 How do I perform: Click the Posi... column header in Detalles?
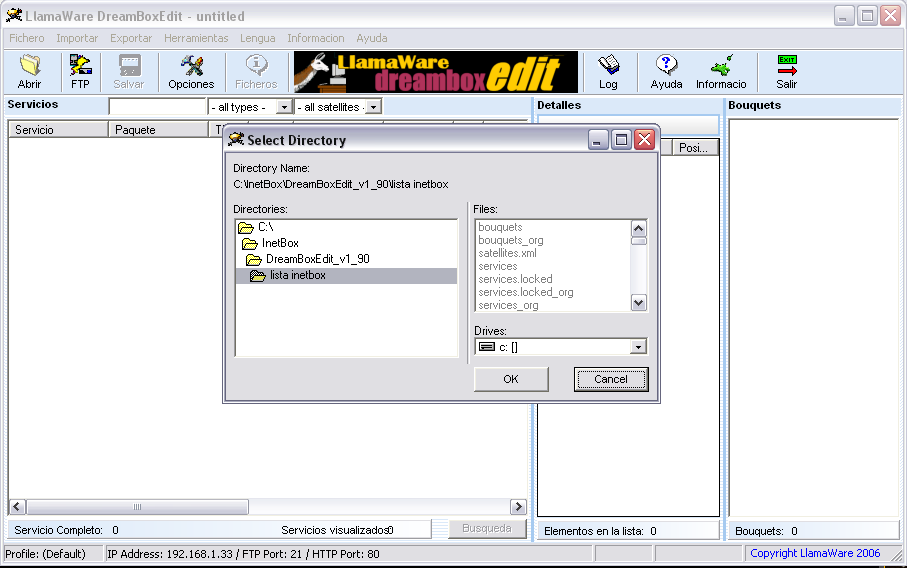coord(693,148)
